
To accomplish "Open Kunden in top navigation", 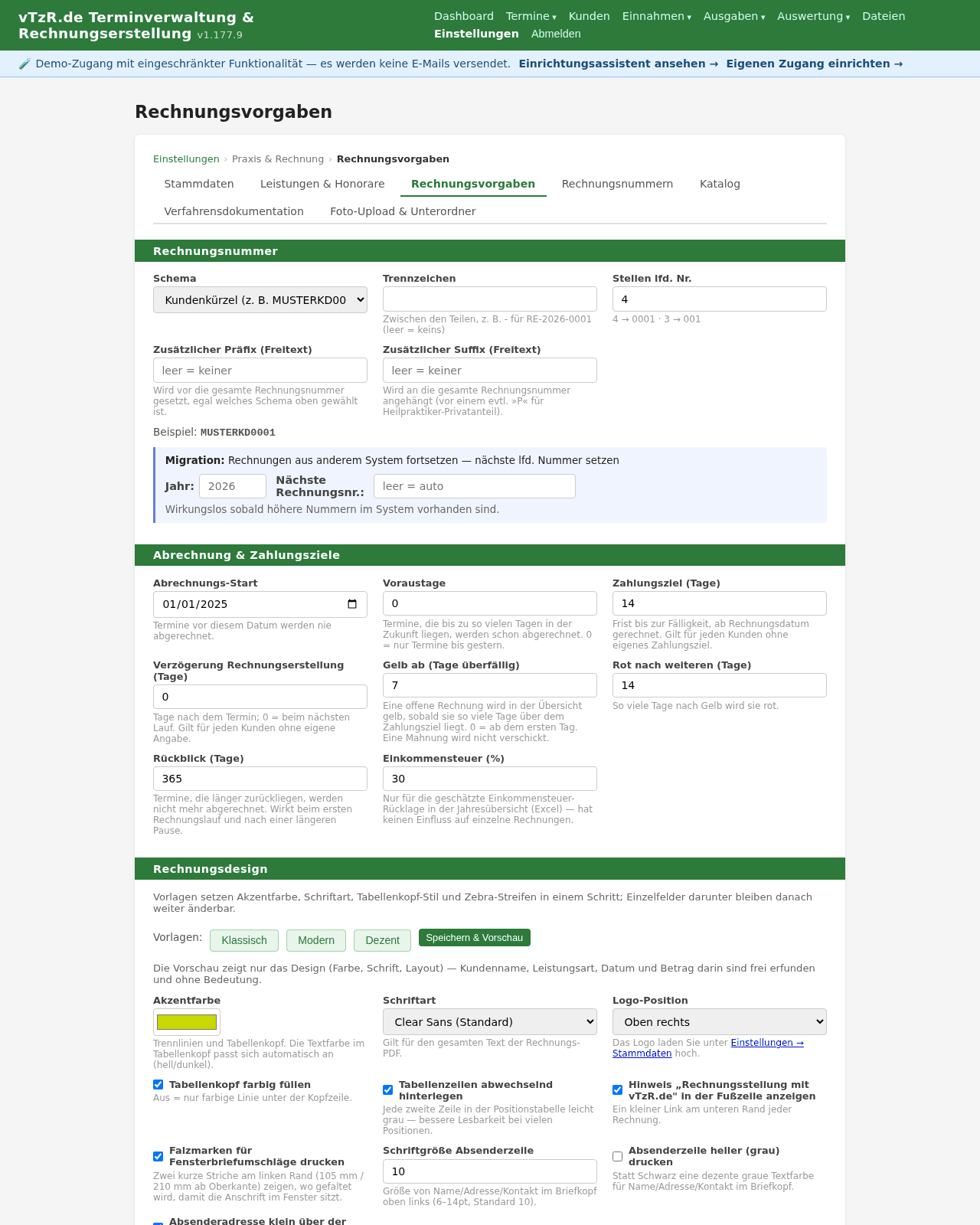I will [590, 16].
